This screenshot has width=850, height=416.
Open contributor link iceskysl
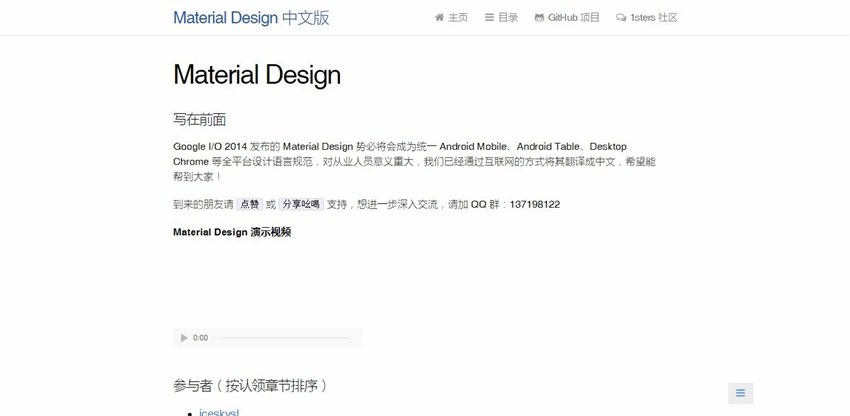click(219, 413)
